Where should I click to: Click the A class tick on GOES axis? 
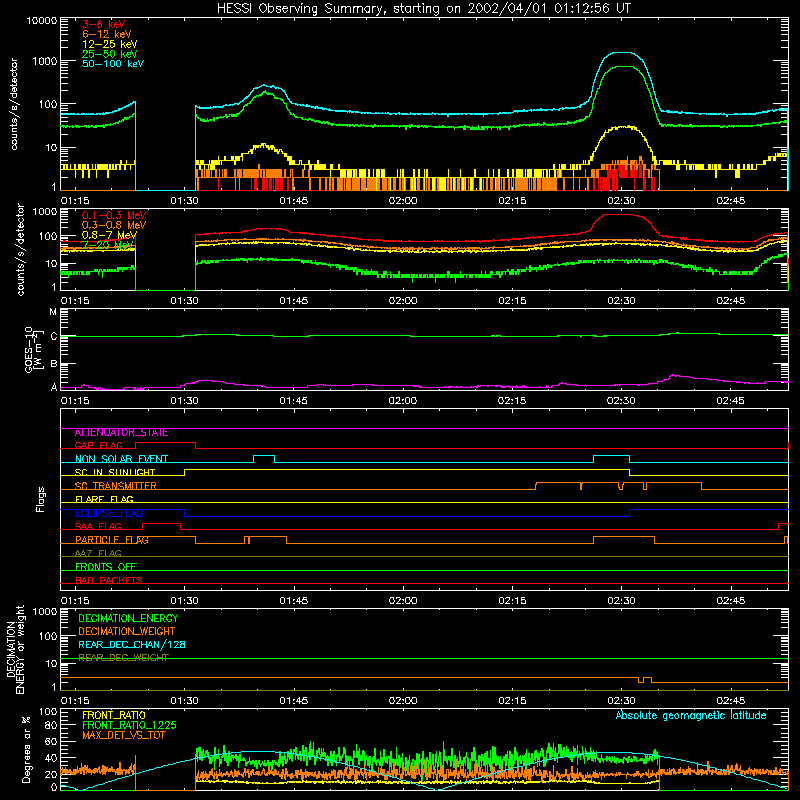coord(54,387)
